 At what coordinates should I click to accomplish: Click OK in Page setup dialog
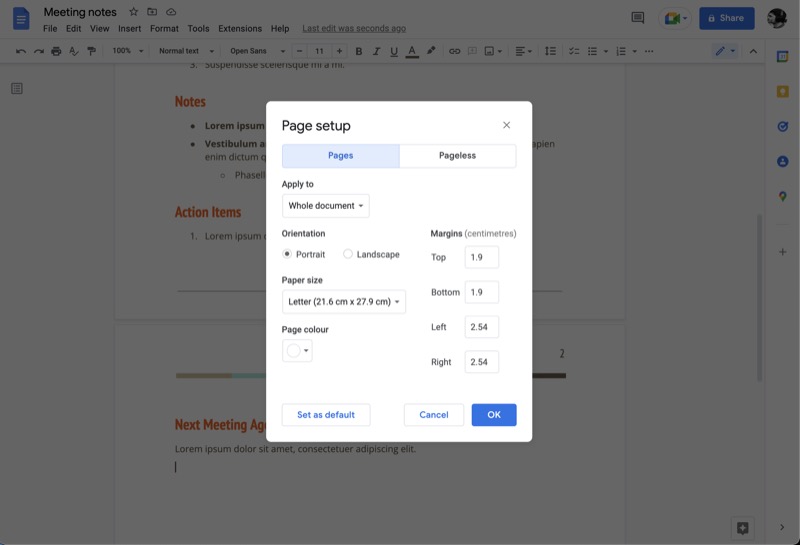pos(494,415)
